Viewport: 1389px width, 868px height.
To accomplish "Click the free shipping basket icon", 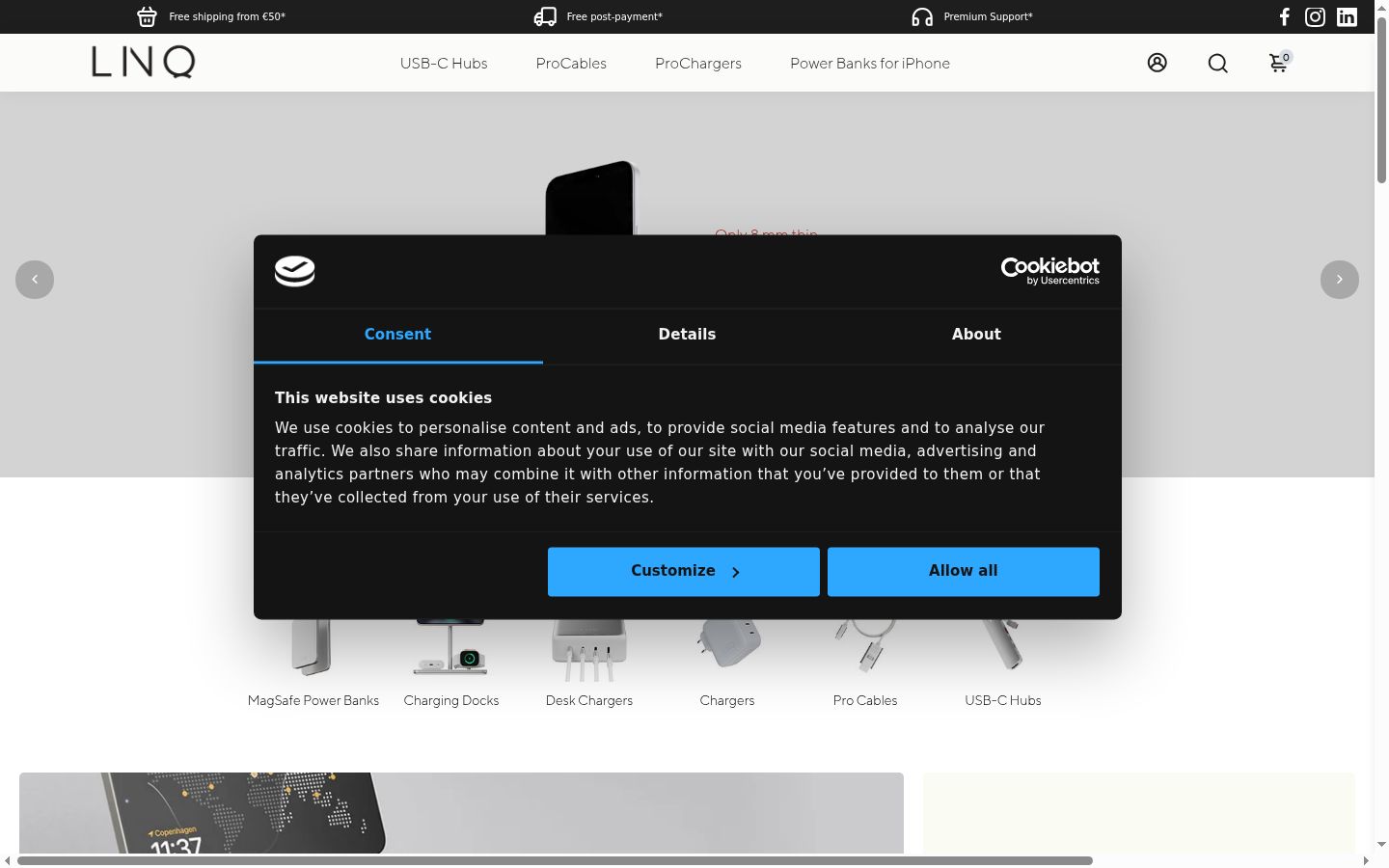I will (x=147, y=16).
